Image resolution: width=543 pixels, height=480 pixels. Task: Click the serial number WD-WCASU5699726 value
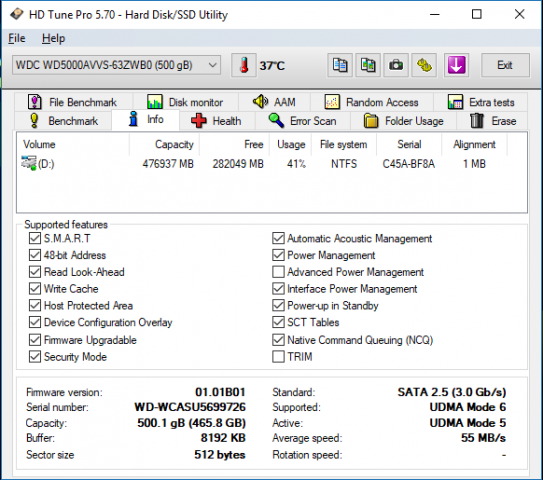pyautogui.click(x=190, y=407)
